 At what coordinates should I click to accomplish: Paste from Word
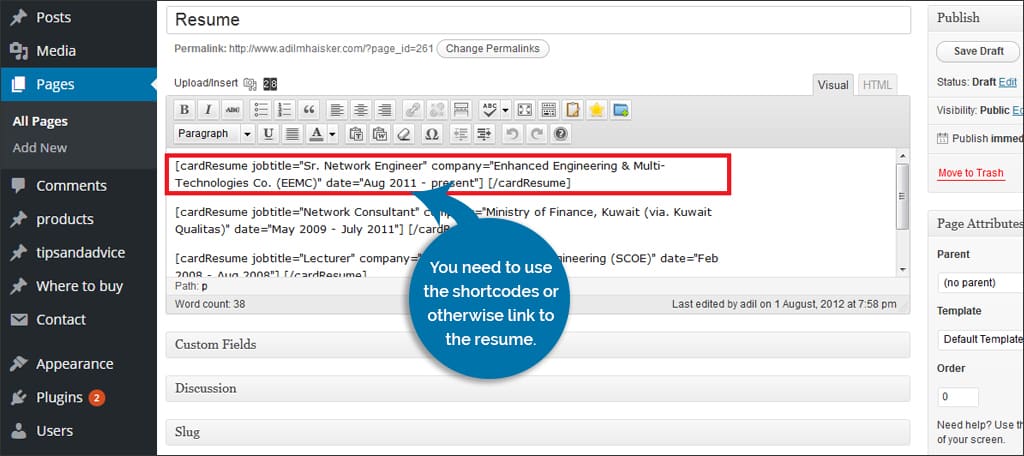coord(380,134)
